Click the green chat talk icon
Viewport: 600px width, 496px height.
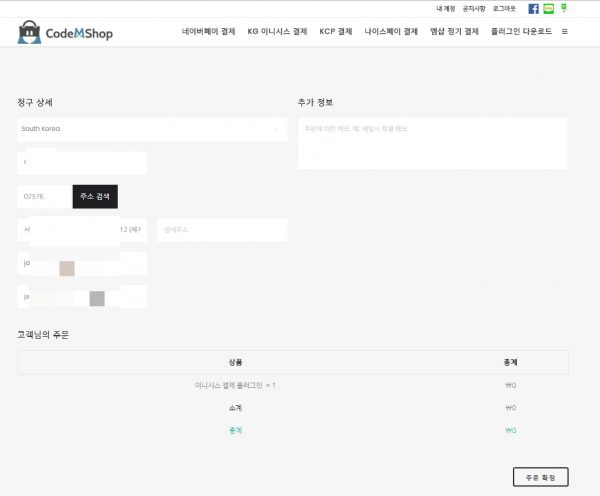[x=548, y=9]
